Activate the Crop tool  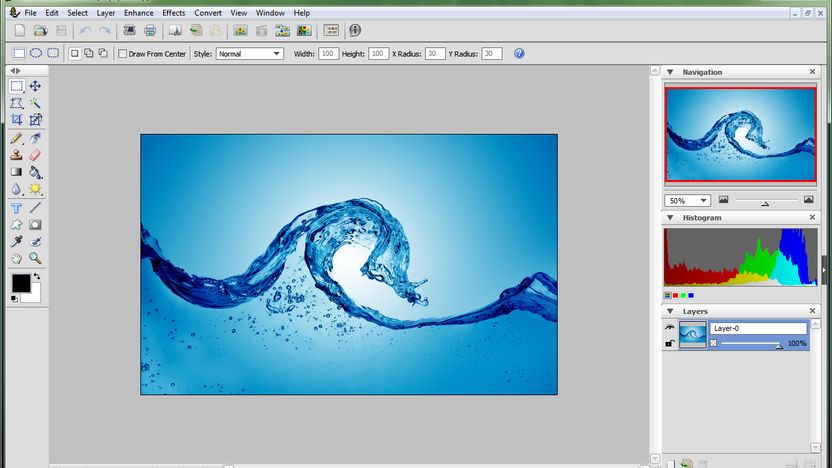16,119
